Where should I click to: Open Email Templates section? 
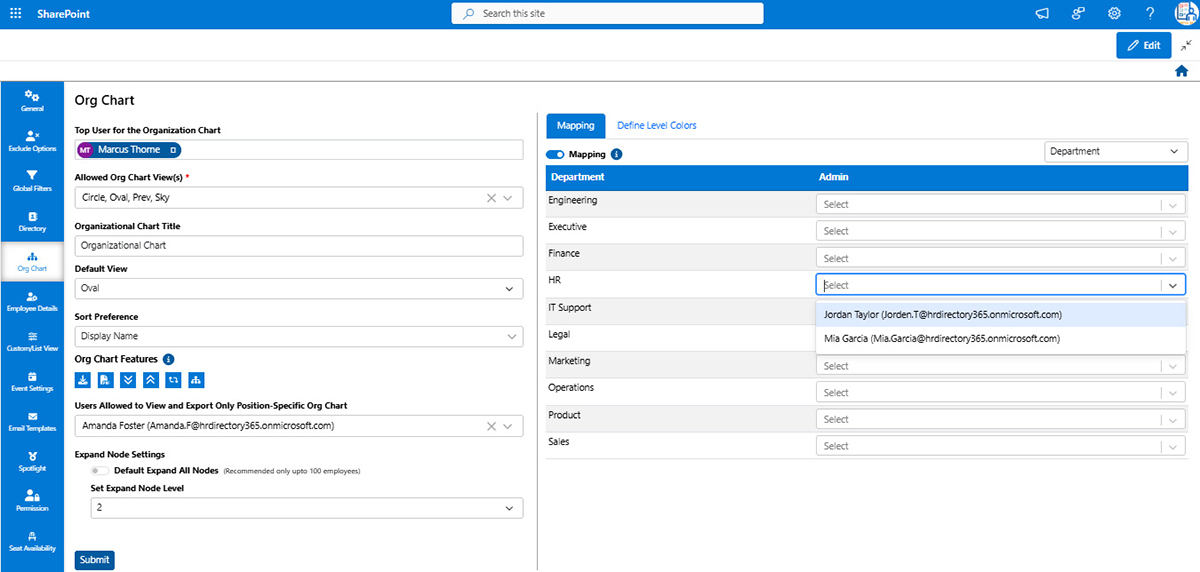point(32,422)
